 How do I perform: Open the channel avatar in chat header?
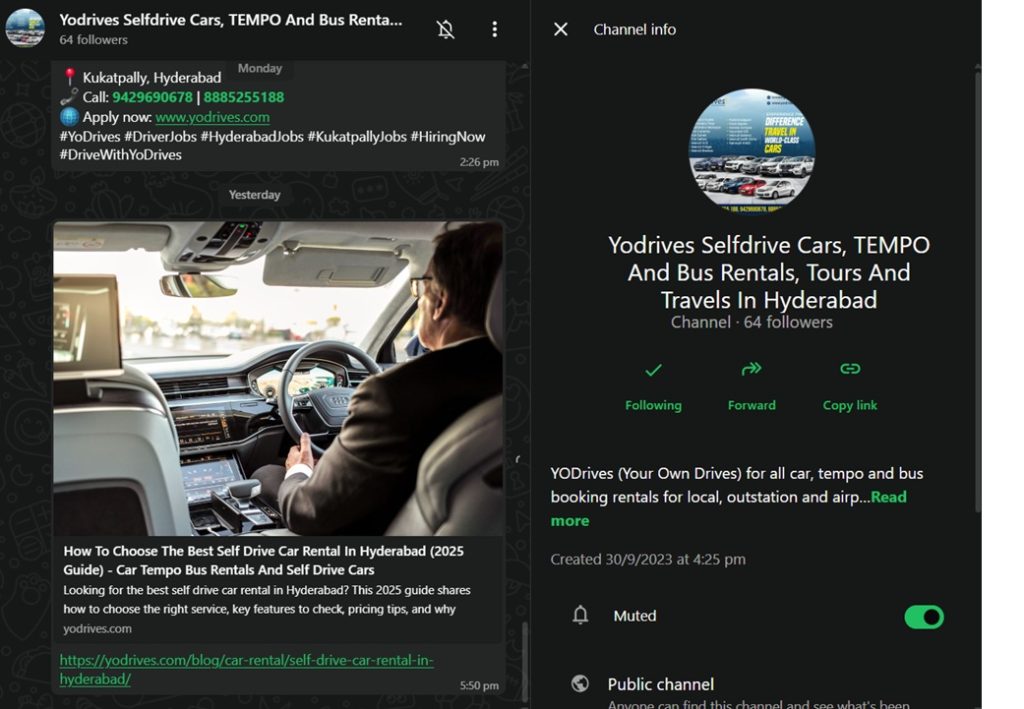coord(25,28)
